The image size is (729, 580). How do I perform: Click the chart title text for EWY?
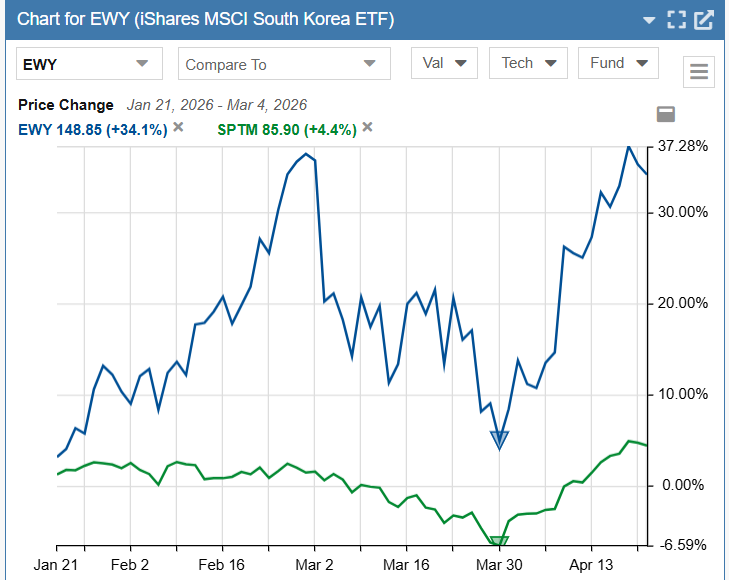tap(205, 20)
